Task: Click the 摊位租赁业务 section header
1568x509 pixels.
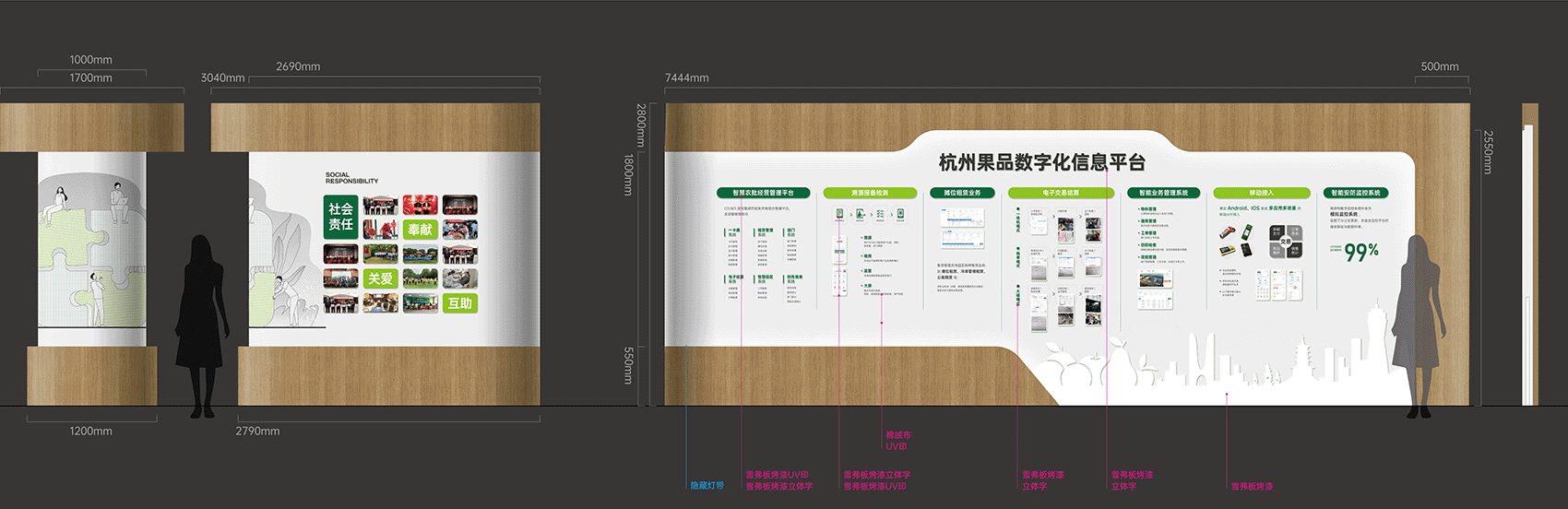Action: tap(962, 193)
